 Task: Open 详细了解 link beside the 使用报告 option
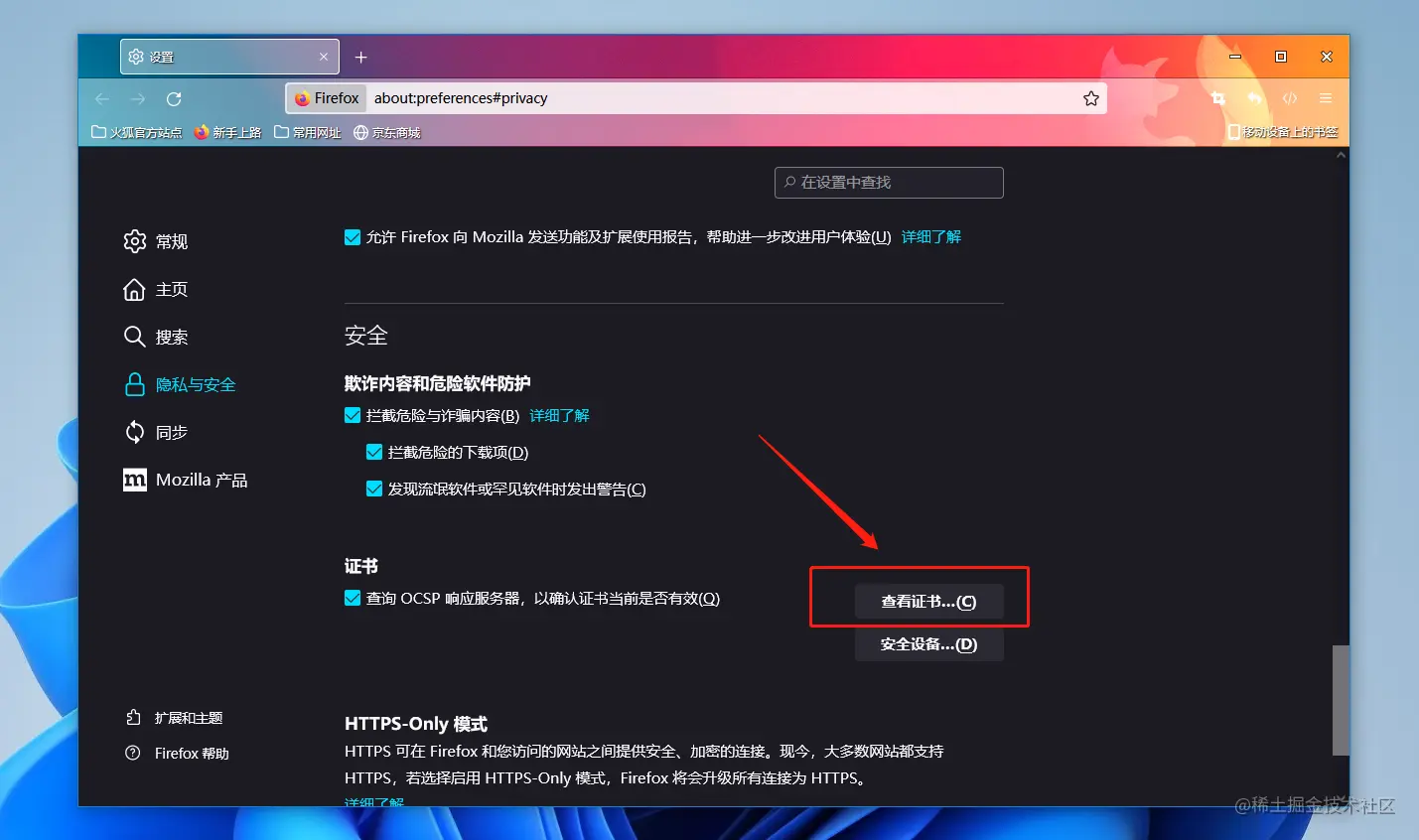[931, 237]
